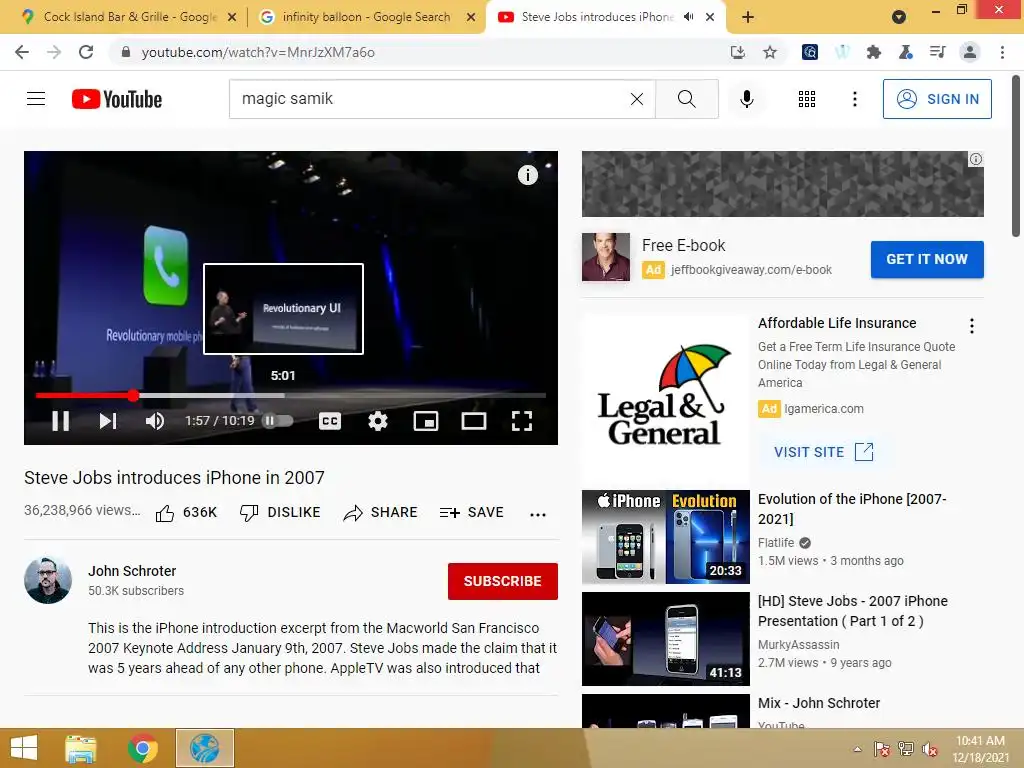Open Affordable Life Insurance ad options menu
The height and width of the screenshot is (768, 1024).
(972, 326)
